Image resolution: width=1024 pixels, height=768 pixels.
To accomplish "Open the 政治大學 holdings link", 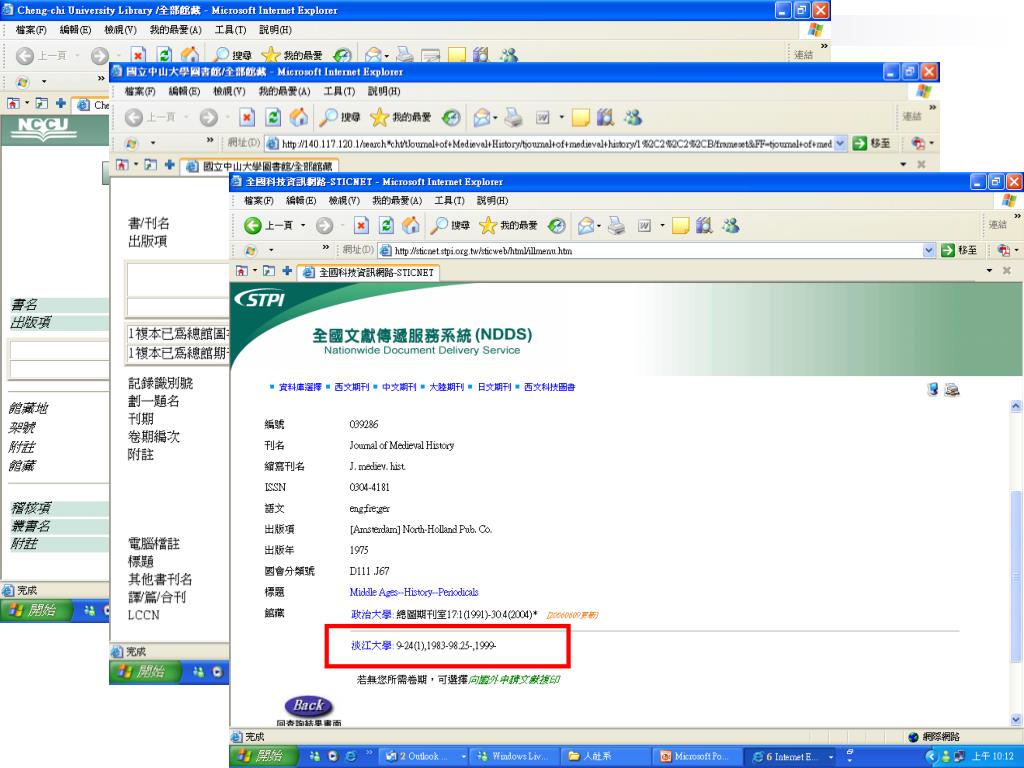I will (x=371, y=615).
